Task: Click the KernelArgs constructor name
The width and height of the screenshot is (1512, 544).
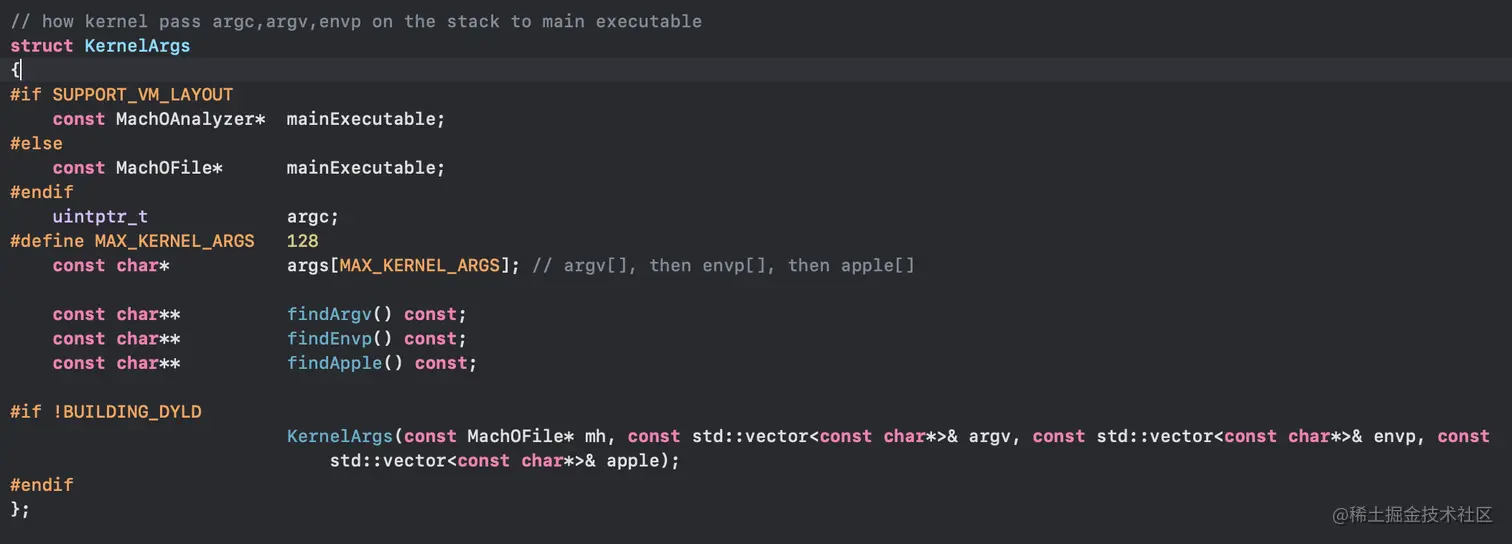Action: (340, 436)
